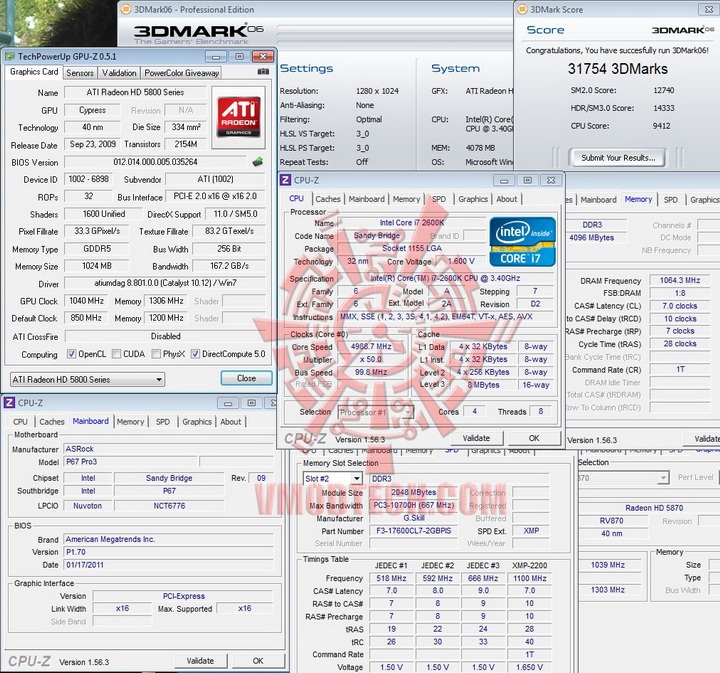Open the Mainboard tab in front CPU-Z window
Viewport: 720px width, 673px height.
tap(366, 199)
